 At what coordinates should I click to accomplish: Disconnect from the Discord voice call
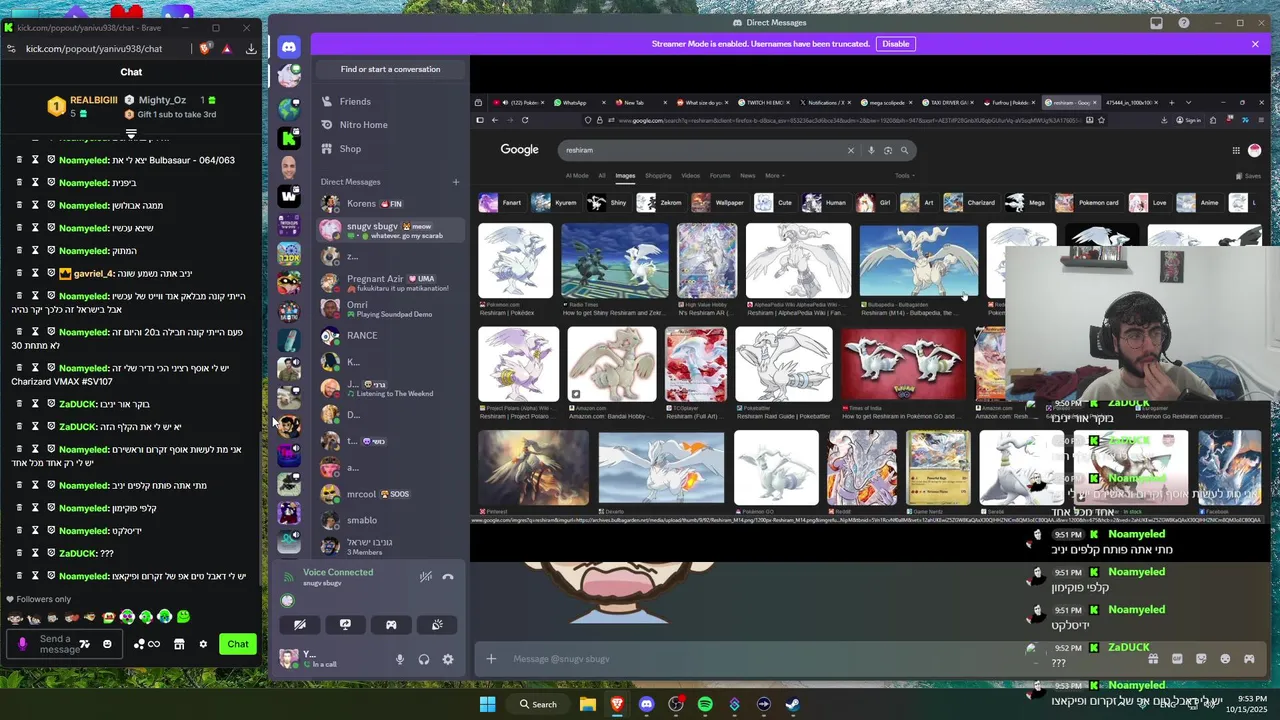(x=448, y=577)
